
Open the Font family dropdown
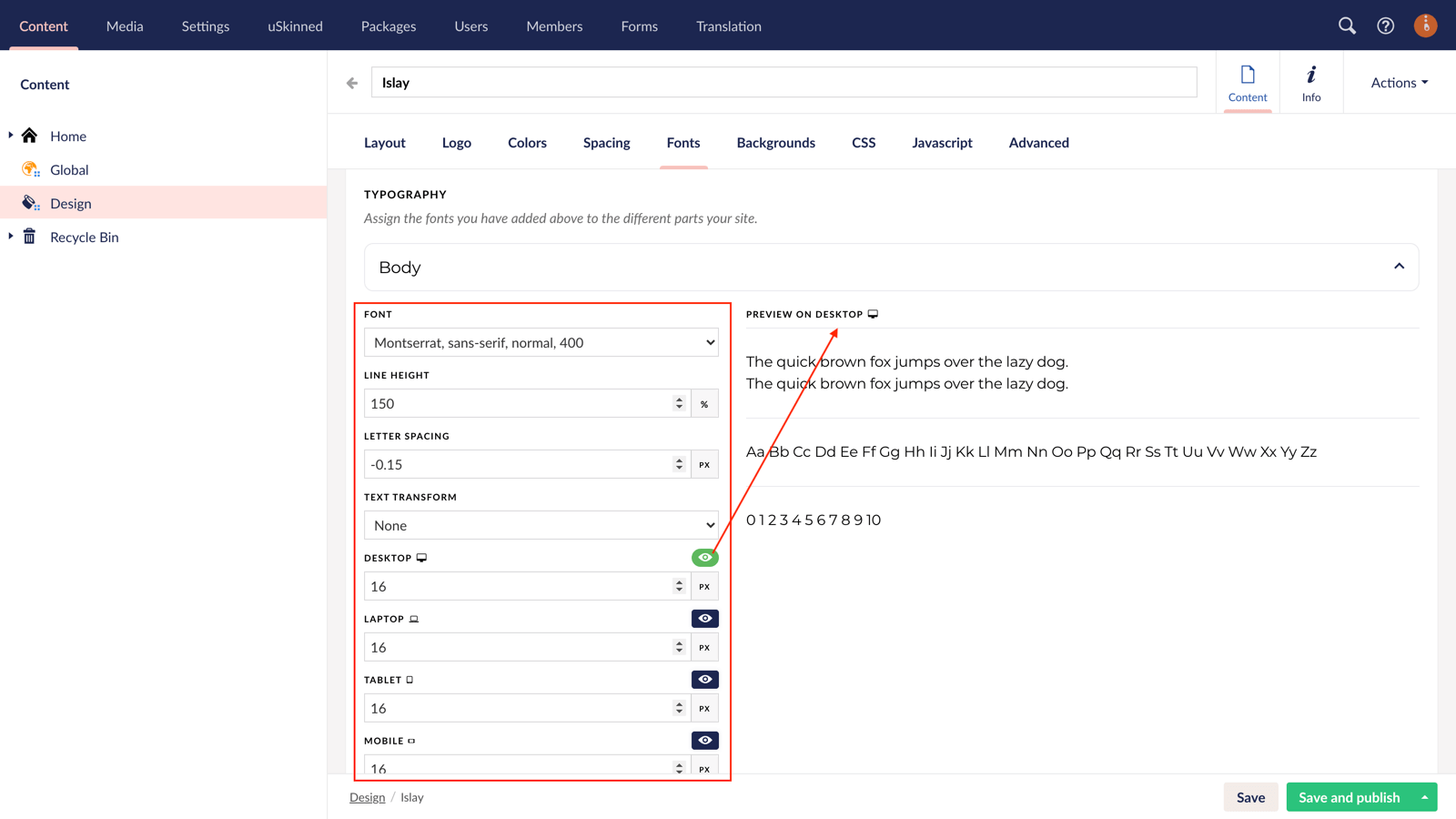click(x=541, y=342)
